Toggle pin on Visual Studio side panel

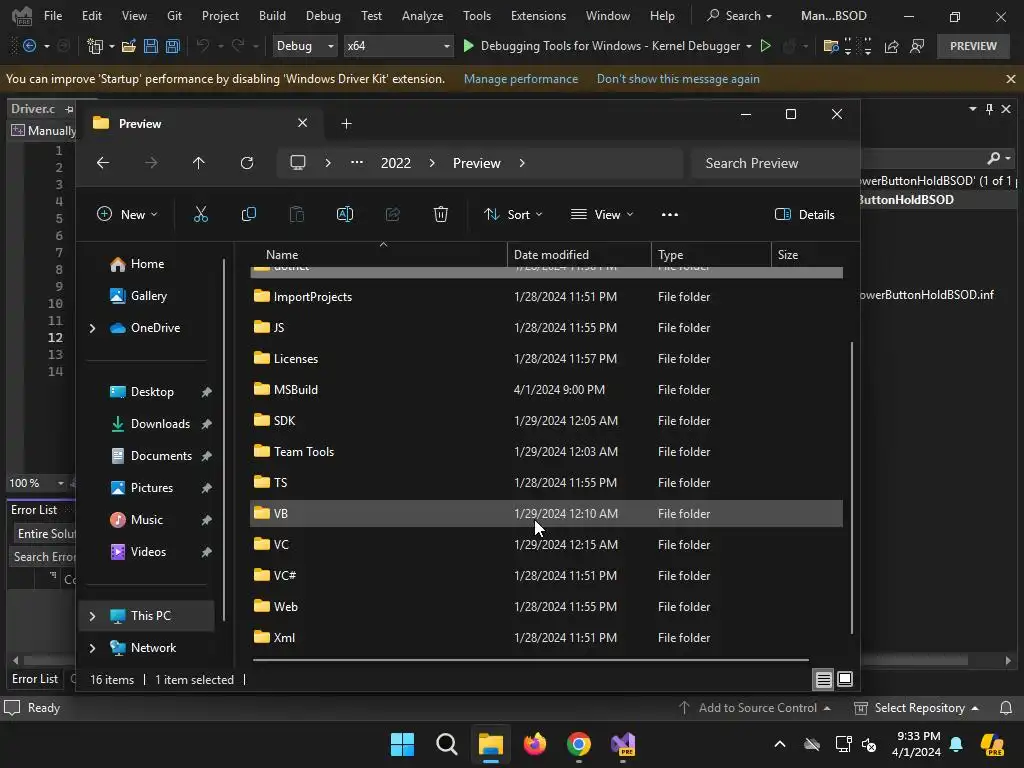pyautogui.click(x=989, y=109)
